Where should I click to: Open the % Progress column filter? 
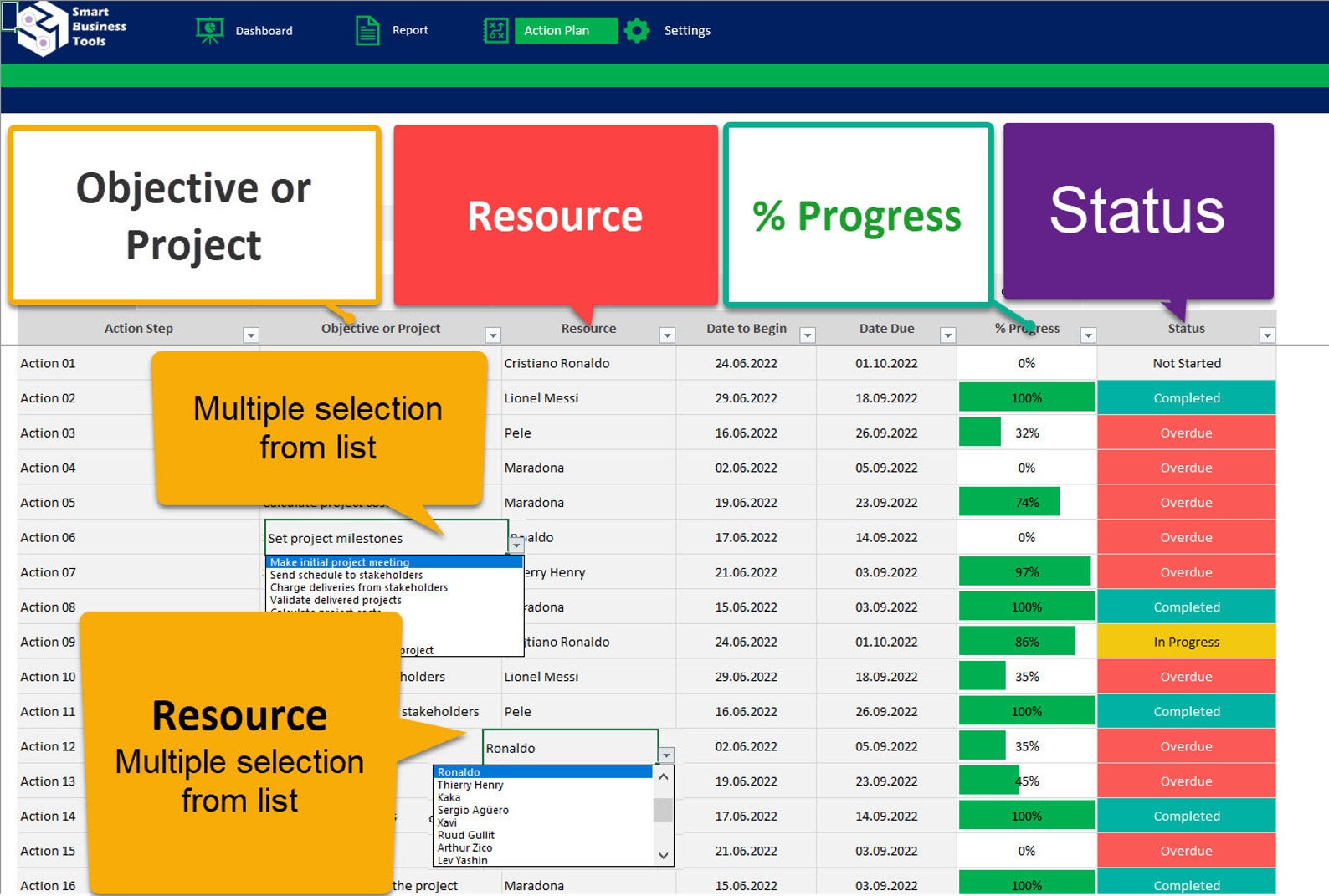coord(1088,335)
